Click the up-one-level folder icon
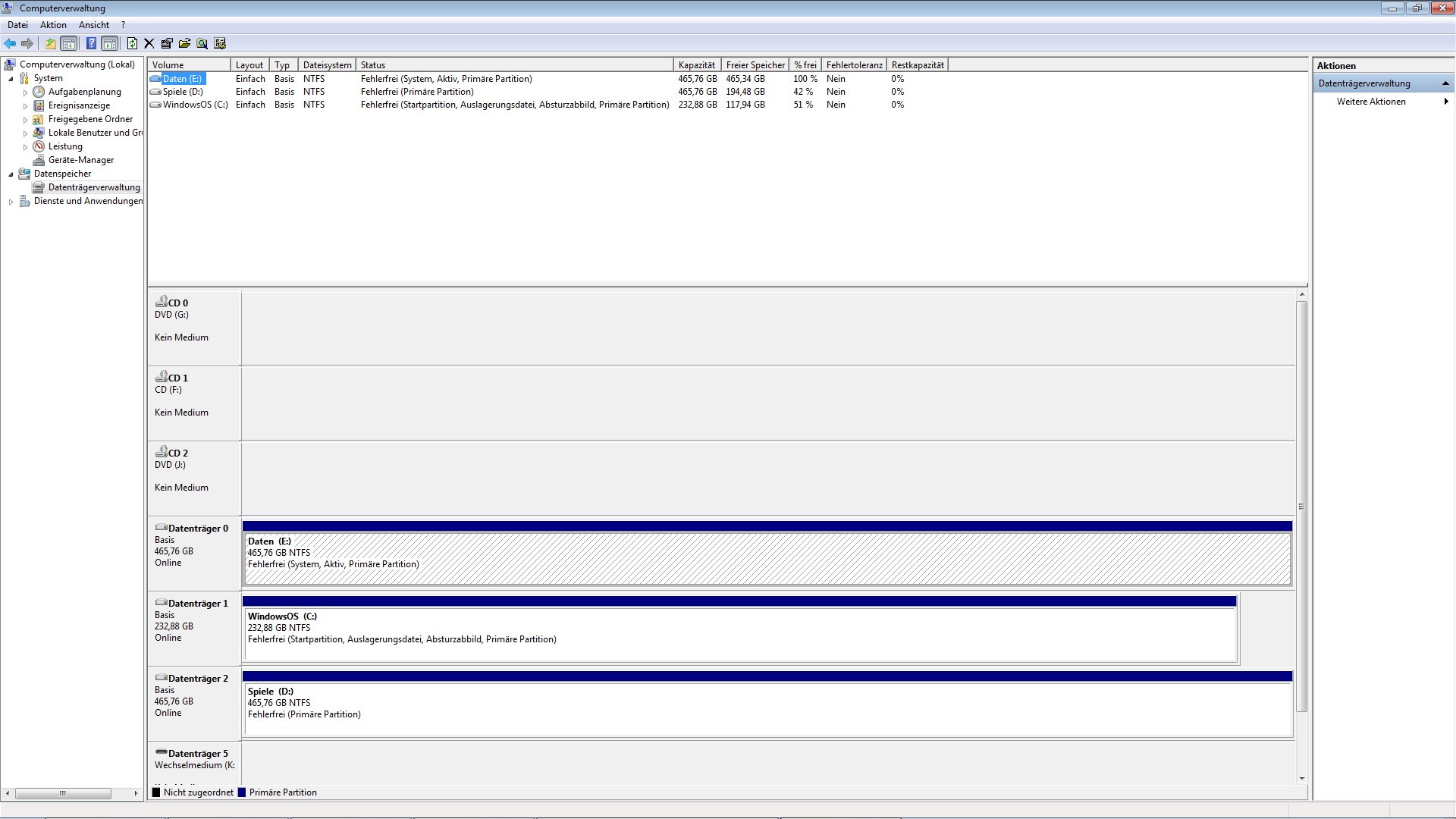The width and height of the screenshot is (1456, 819). [50, 44]
